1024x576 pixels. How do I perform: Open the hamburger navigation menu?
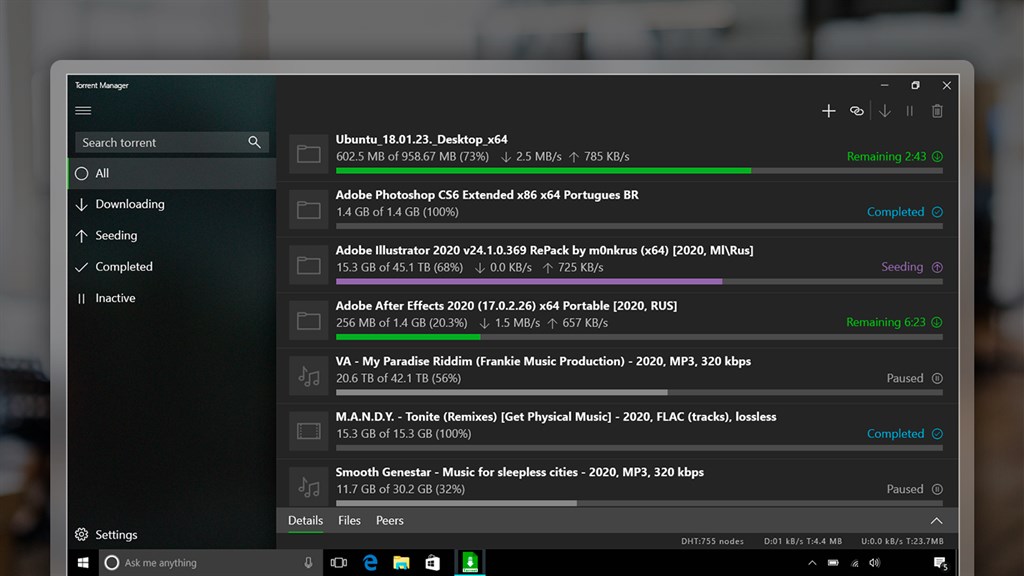pos(83,110)
